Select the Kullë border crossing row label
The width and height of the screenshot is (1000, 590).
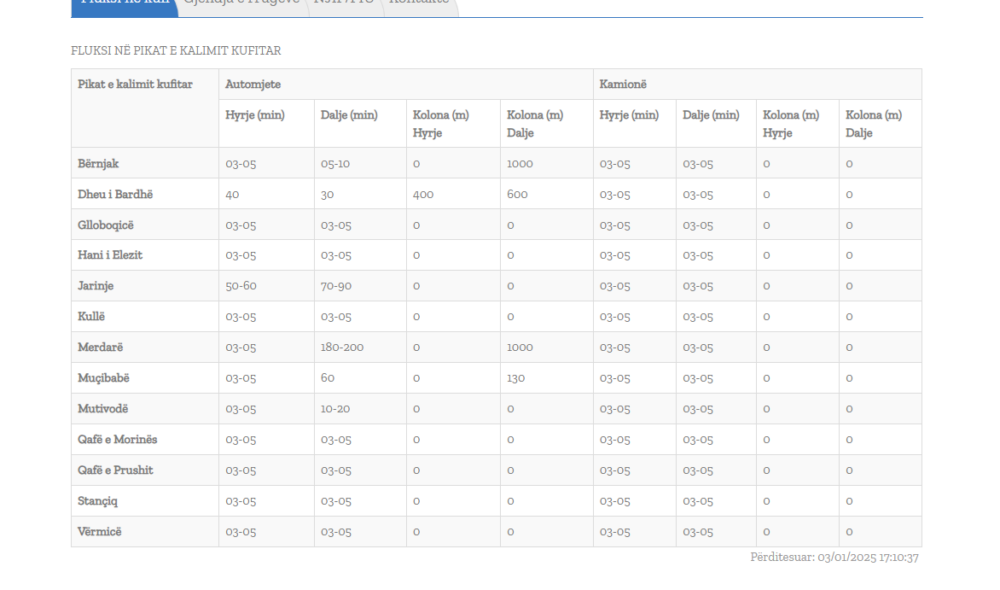93,317
